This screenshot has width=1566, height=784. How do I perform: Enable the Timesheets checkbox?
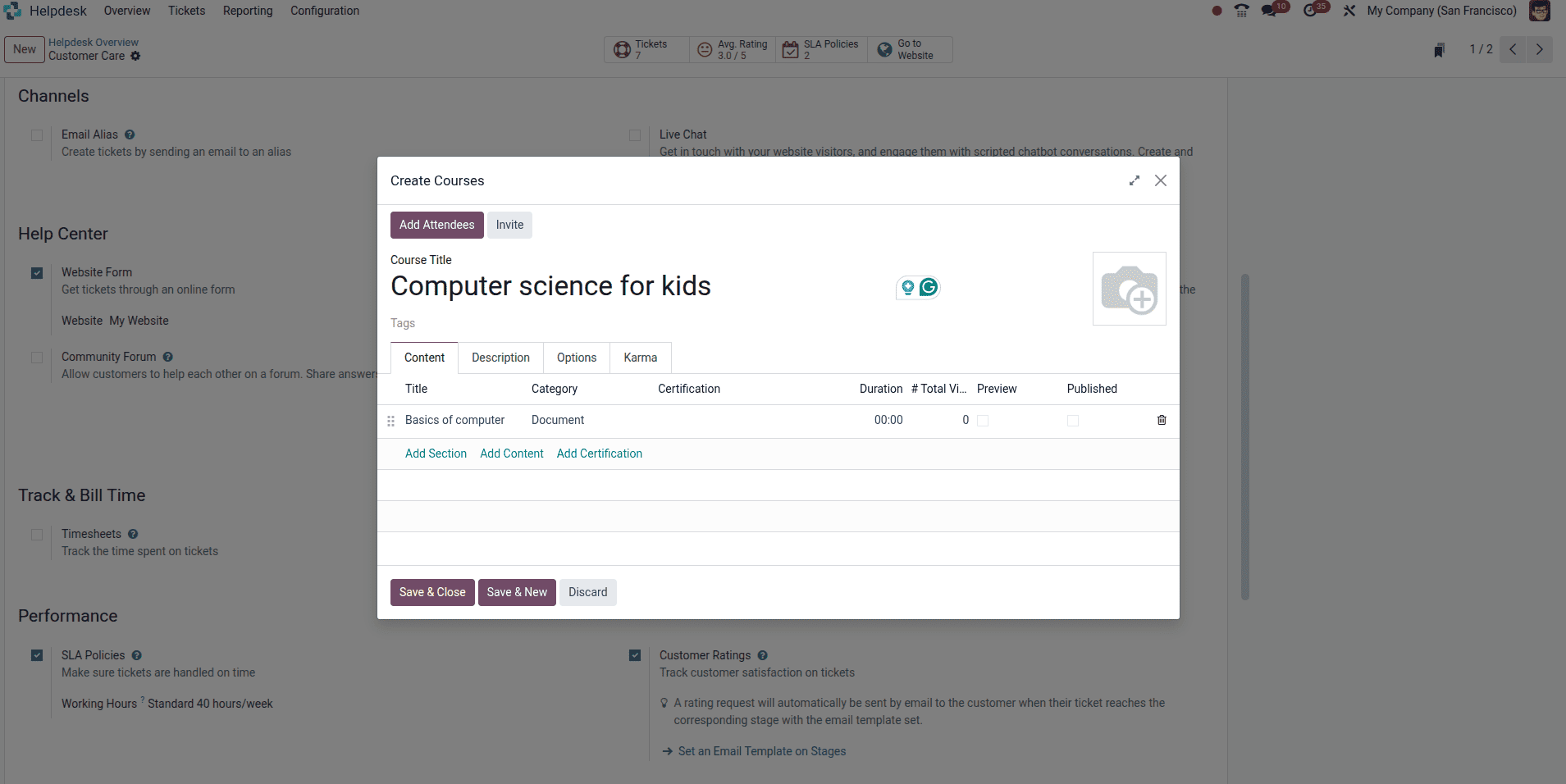36,535
